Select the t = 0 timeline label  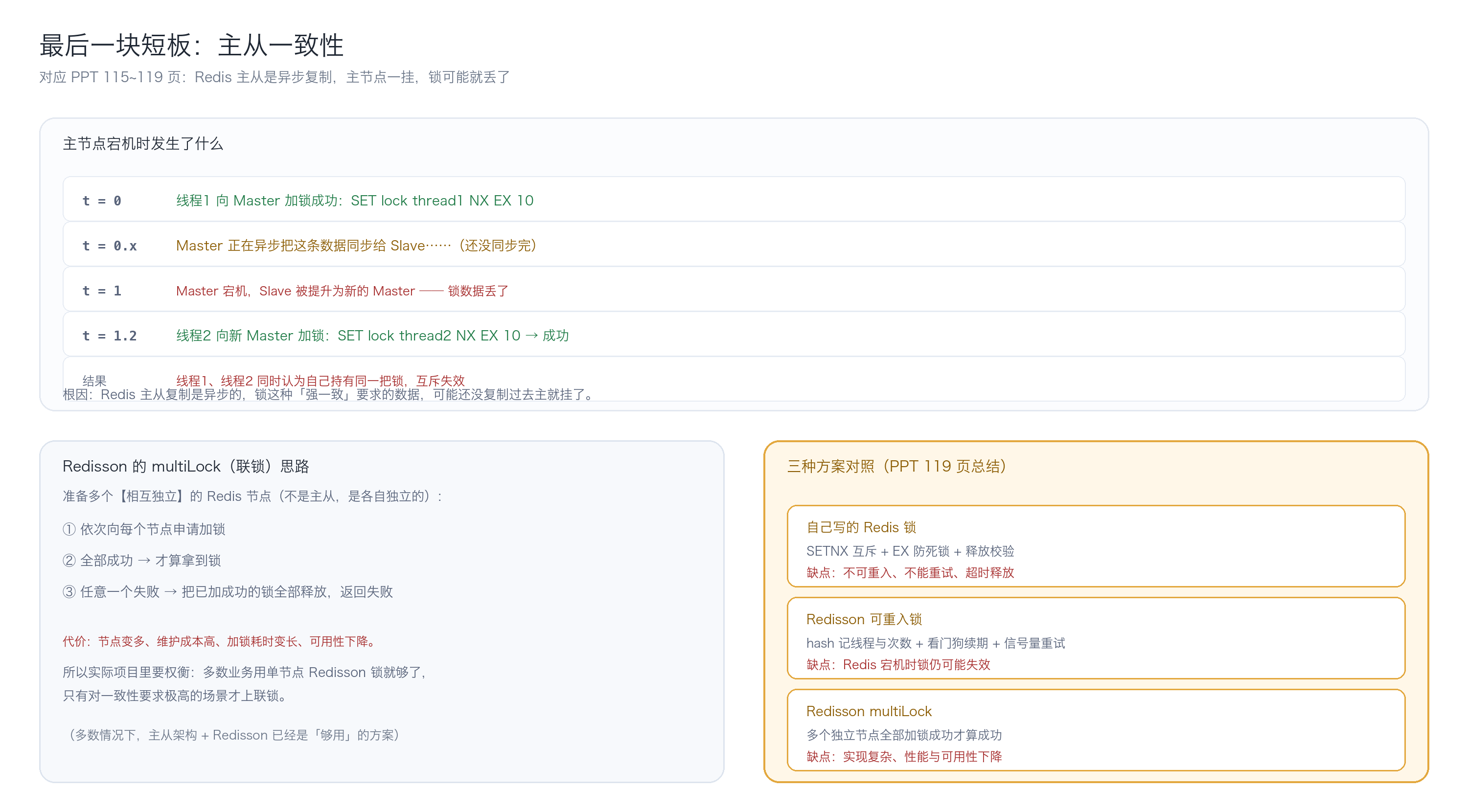pos(102,201)
